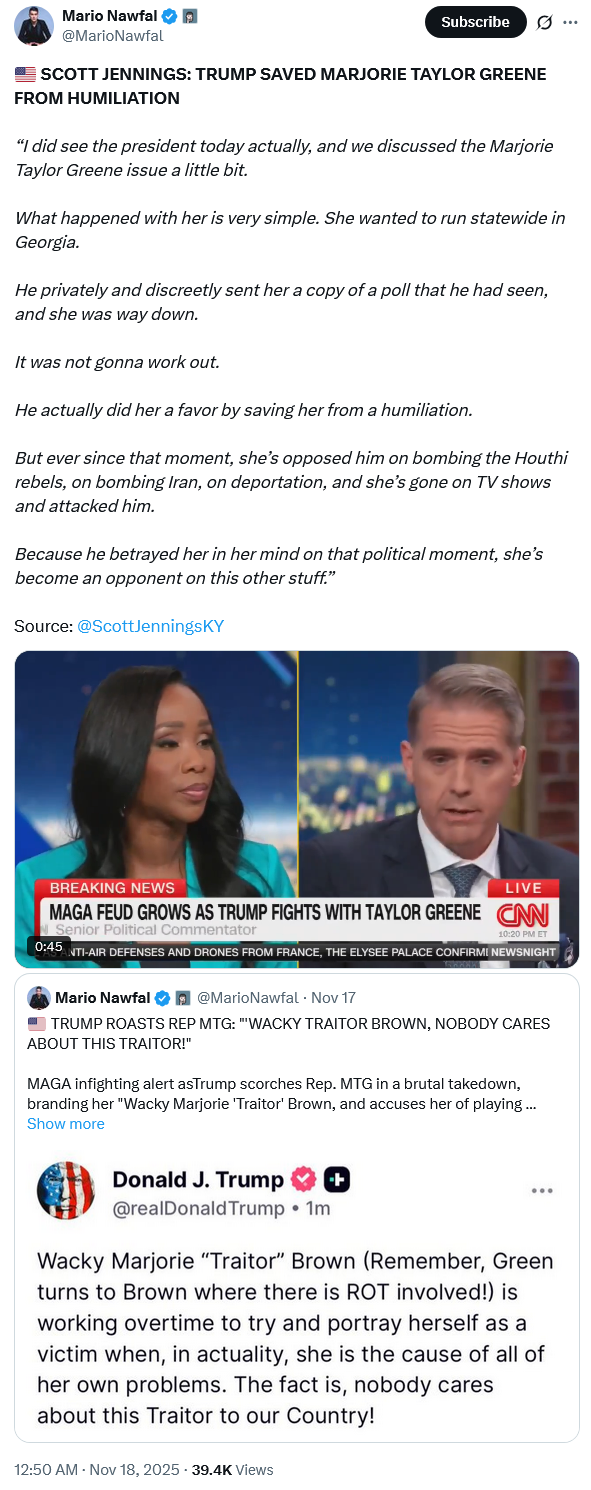The width and height of the screenshot is (591, 1490).
Task: Expand quoted post with Show more
Action: 65,1123
